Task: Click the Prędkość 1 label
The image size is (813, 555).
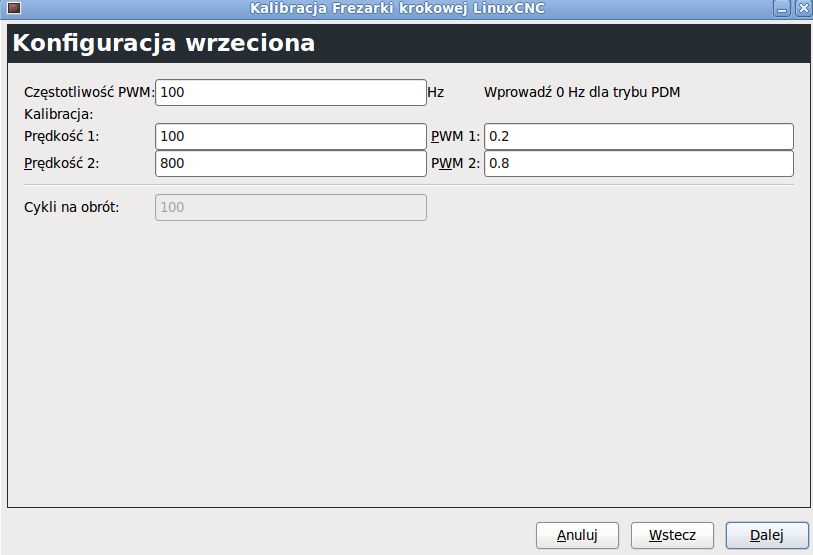Action: pyautogui.click(x=62, y=136)
